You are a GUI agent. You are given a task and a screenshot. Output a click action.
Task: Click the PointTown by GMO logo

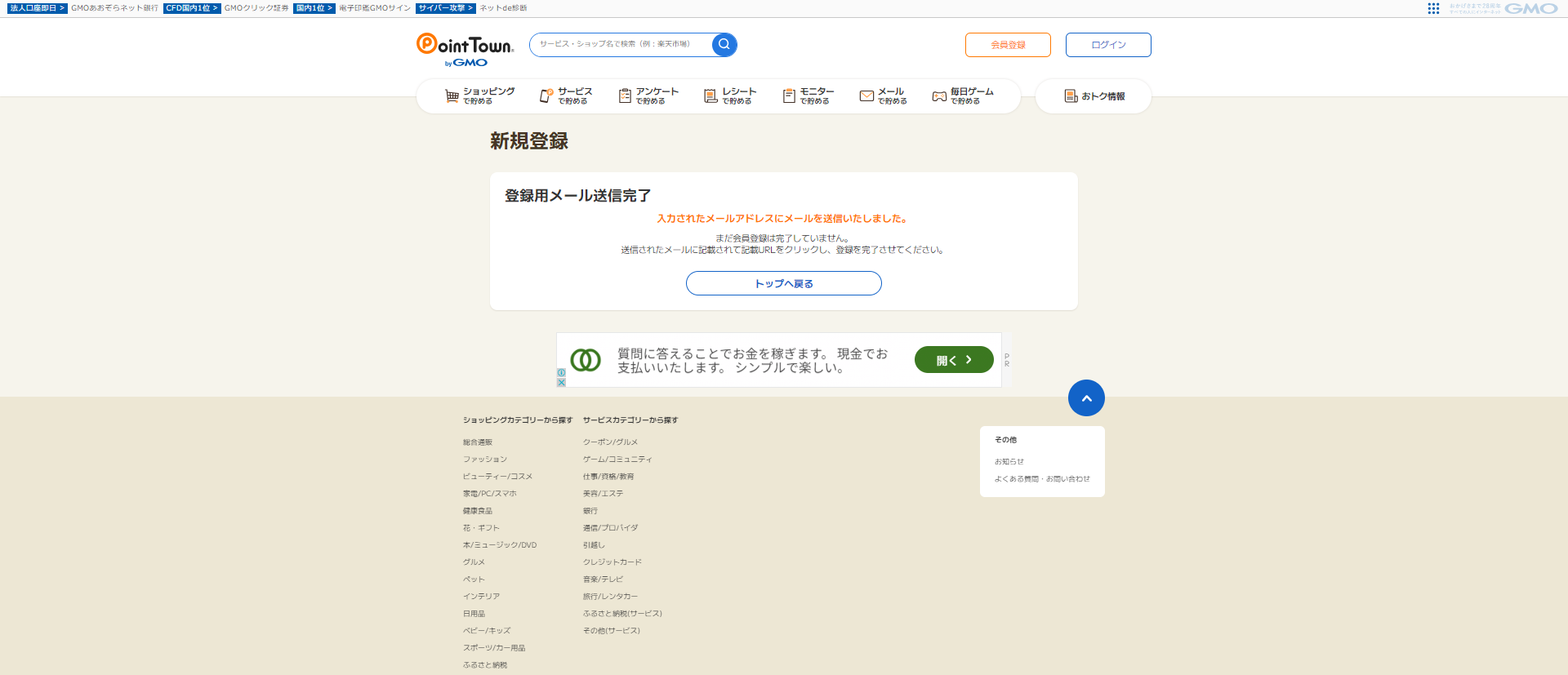pyautogui.click(x=465, y=49)
